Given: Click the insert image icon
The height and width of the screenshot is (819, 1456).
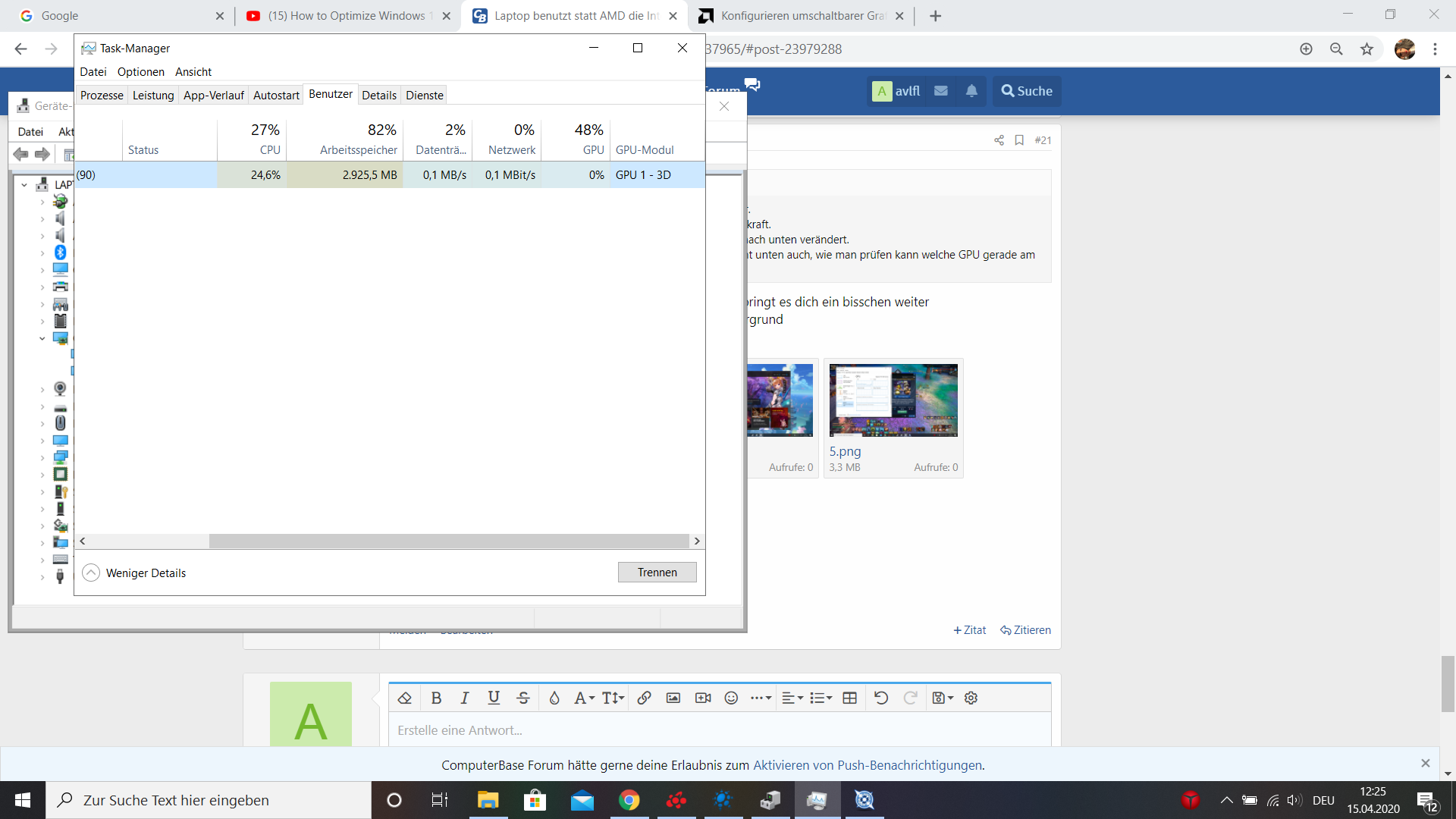Looking at the screenshot, I should coord(673,698).
